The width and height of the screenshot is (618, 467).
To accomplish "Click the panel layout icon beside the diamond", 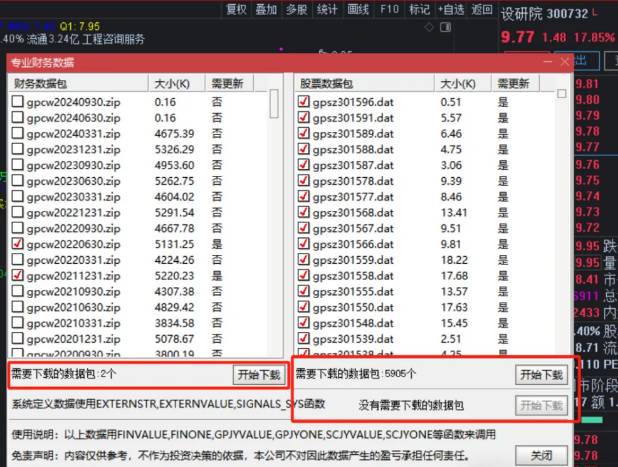I will point(445,27).
